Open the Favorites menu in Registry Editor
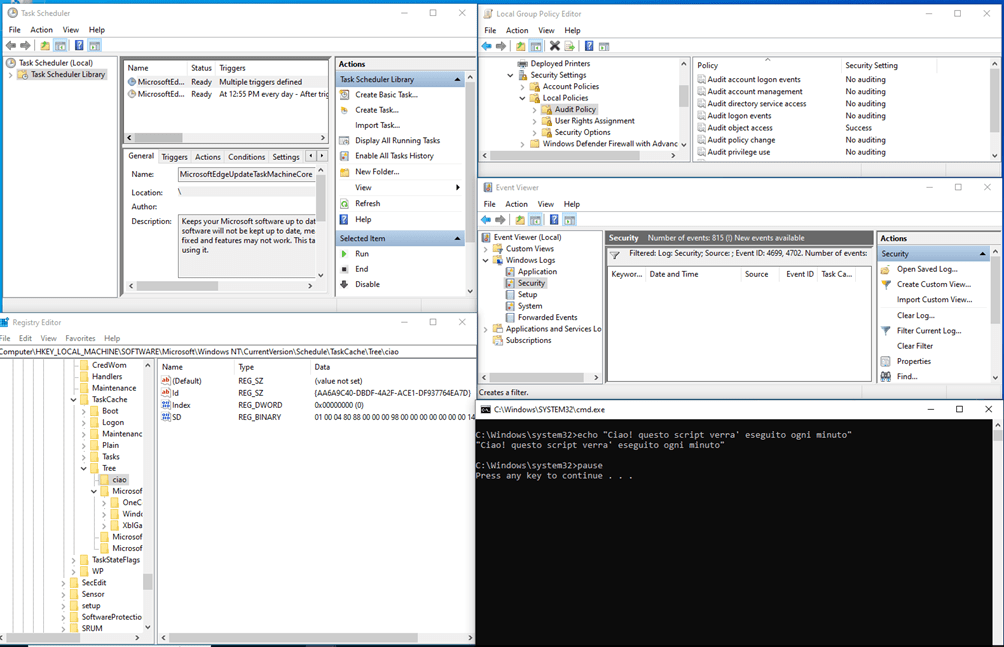This screenshot has width=1004, height=647. click(80, 339)
